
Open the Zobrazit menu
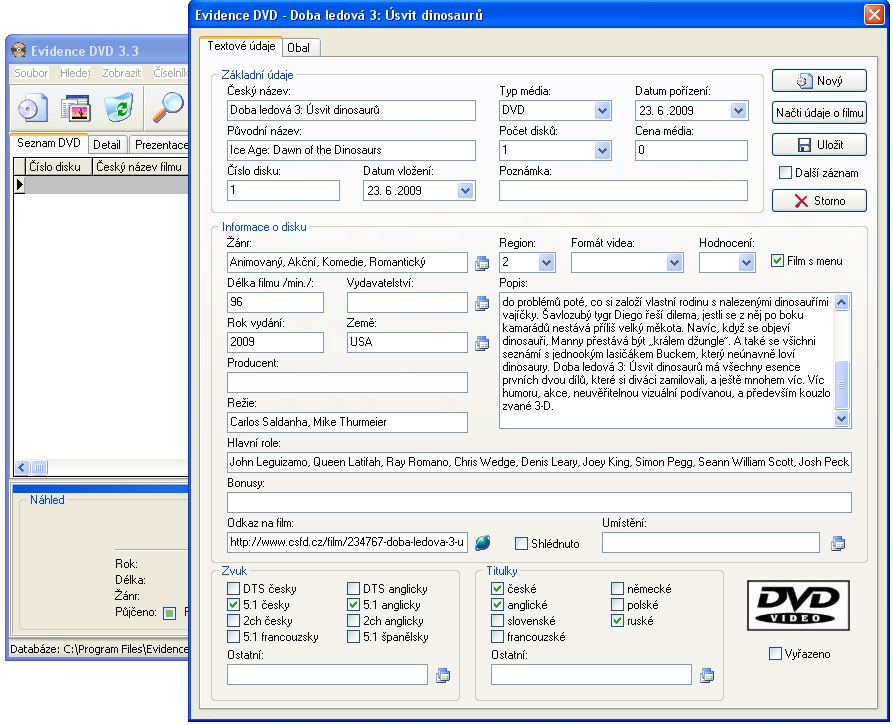click(x=121, y=73)
